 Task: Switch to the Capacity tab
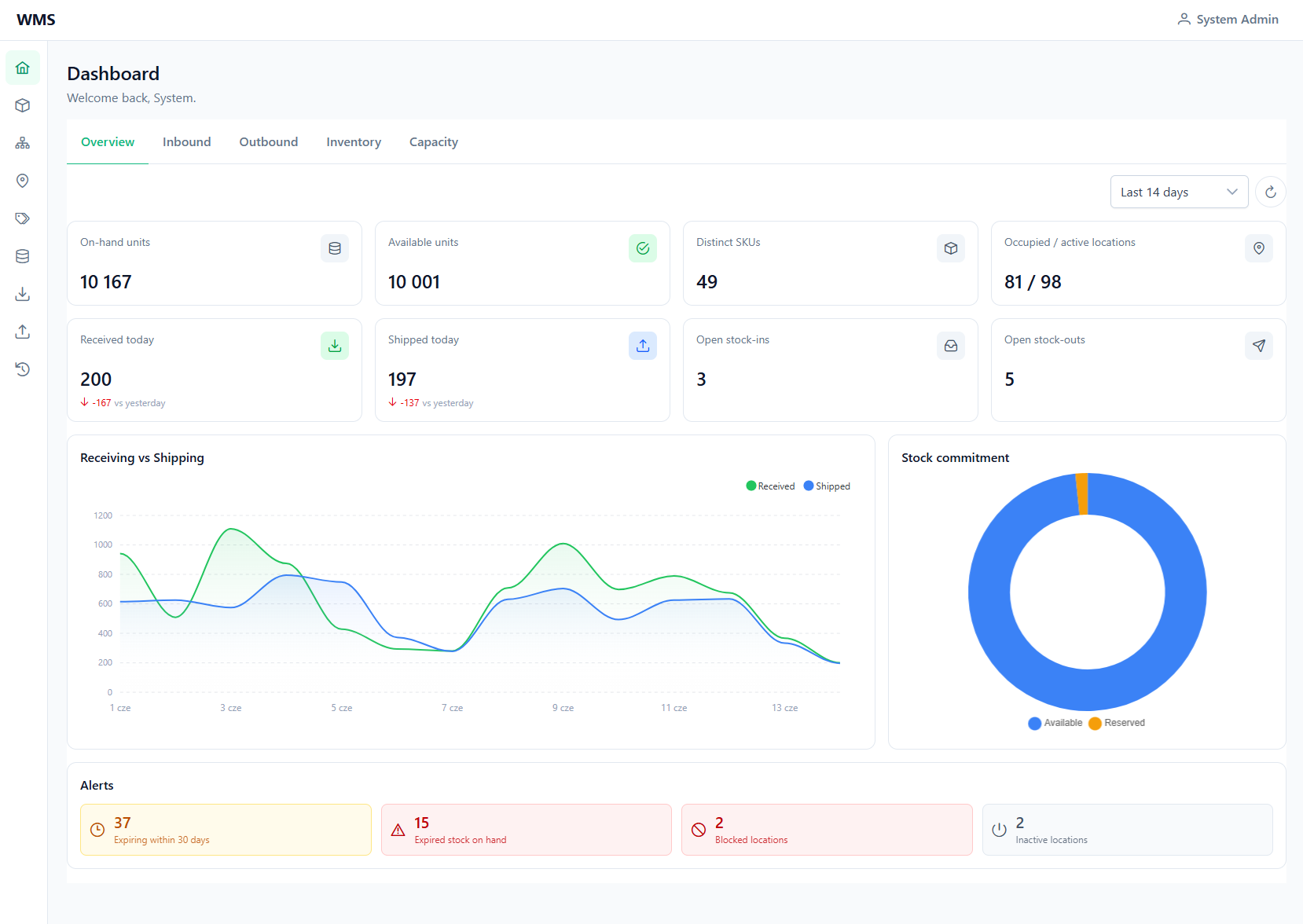click(x=434, y=142)
